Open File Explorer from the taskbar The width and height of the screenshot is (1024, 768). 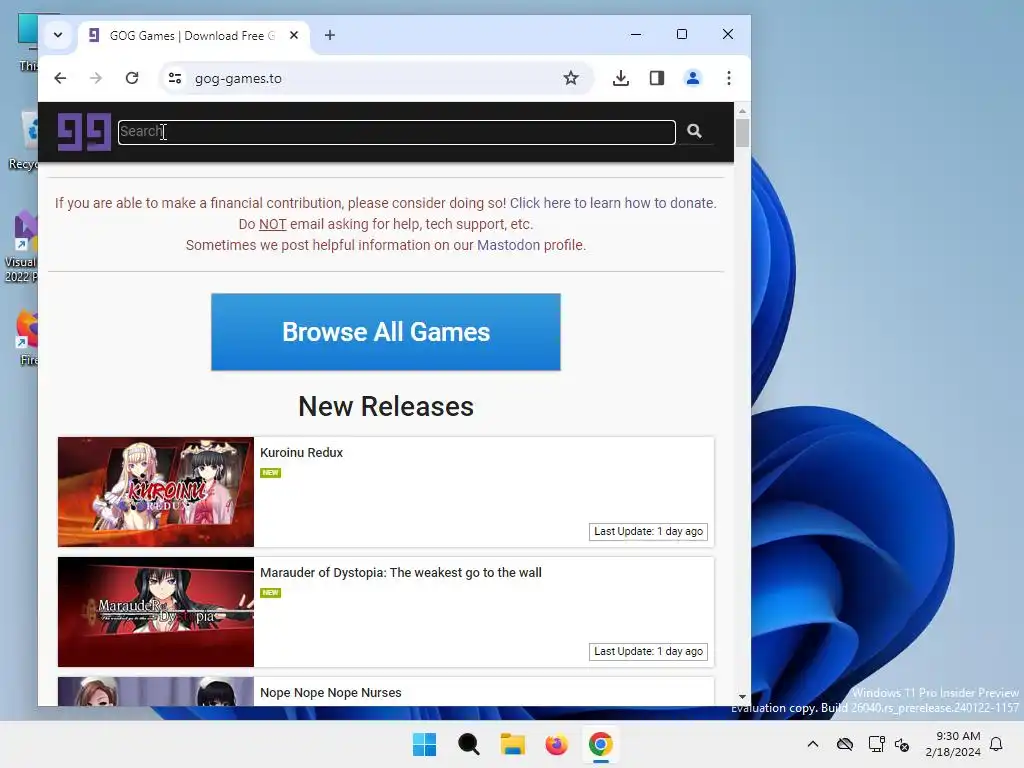click(x=513, y=744)
